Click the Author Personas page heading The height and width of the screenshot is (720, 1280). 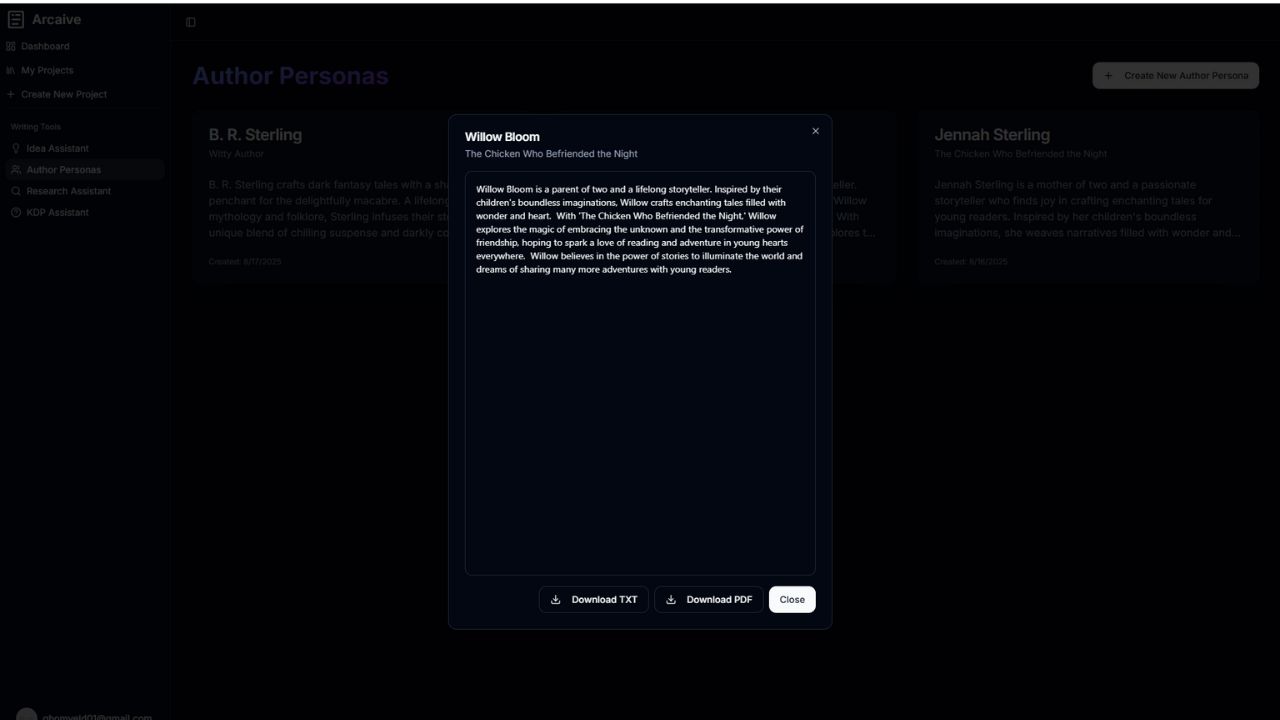290,76
